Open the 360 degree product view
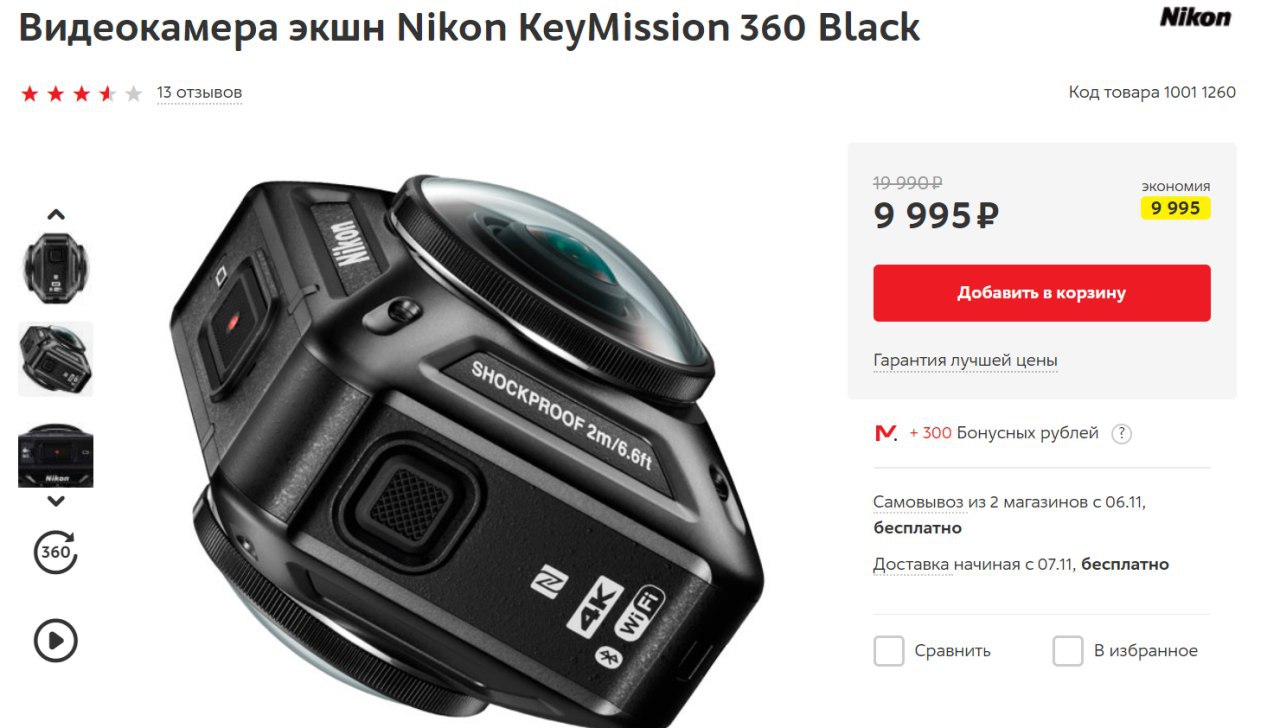This screenshot has height=728, width=1280. pyautogui.click(x=56, y=552)
